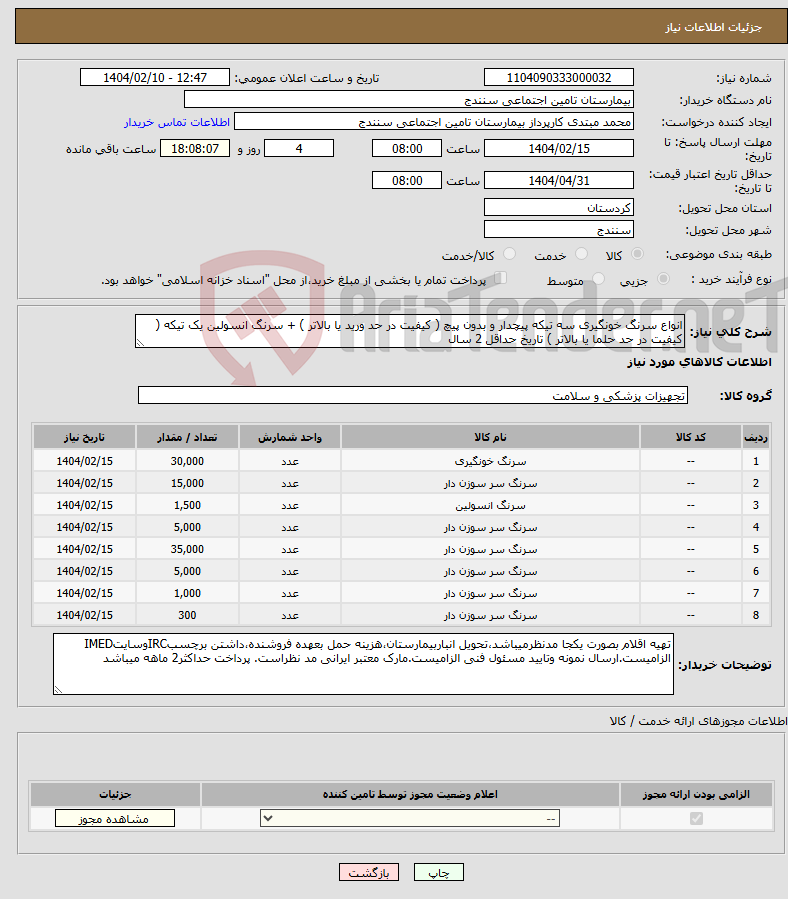This screenshot has height=899, width=788.
Task: Choose جزیی purchase process radio
Action: pyautogui.click(x=663, y=279)
